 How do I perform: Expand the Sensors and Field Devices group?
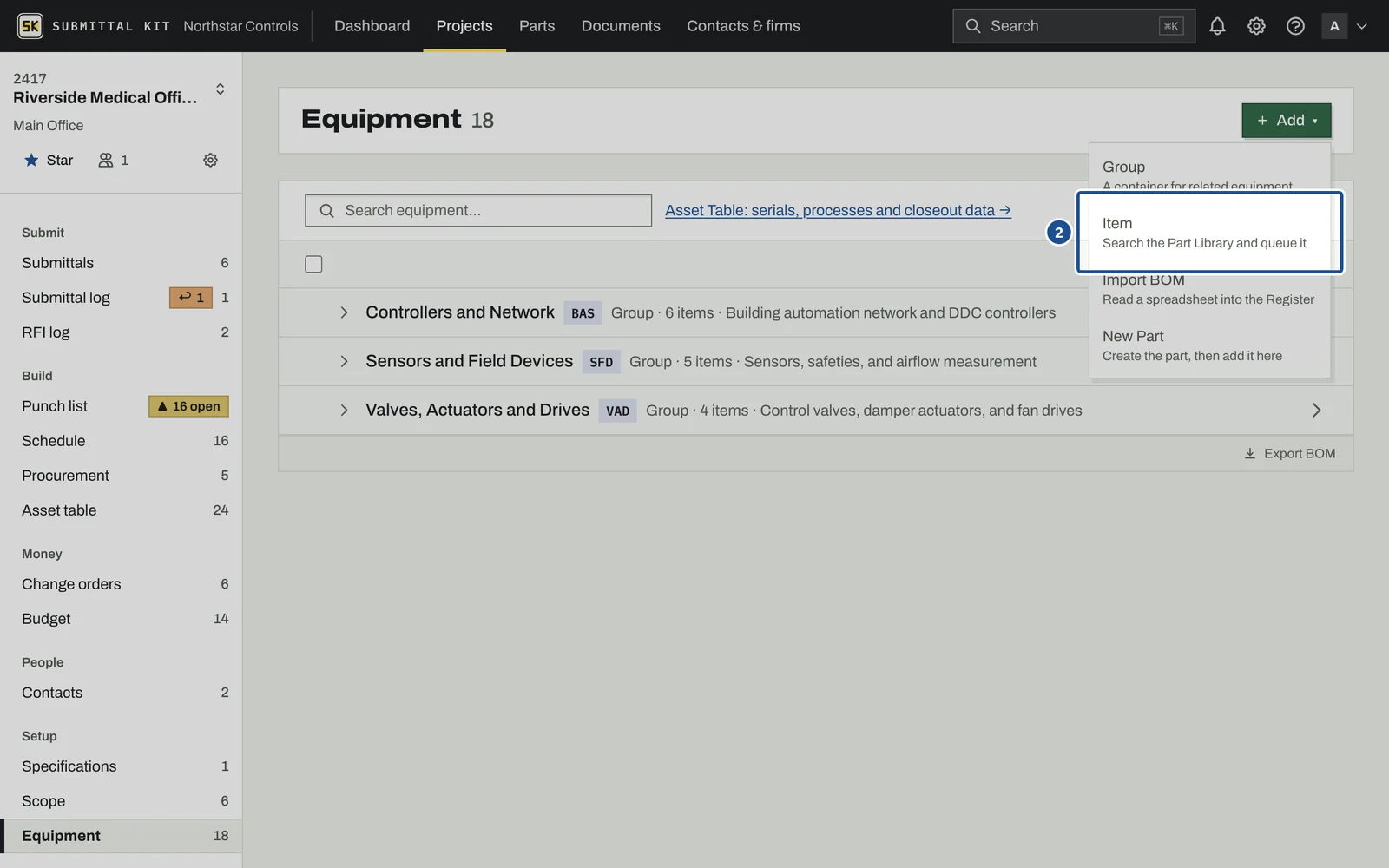(344, 361)
